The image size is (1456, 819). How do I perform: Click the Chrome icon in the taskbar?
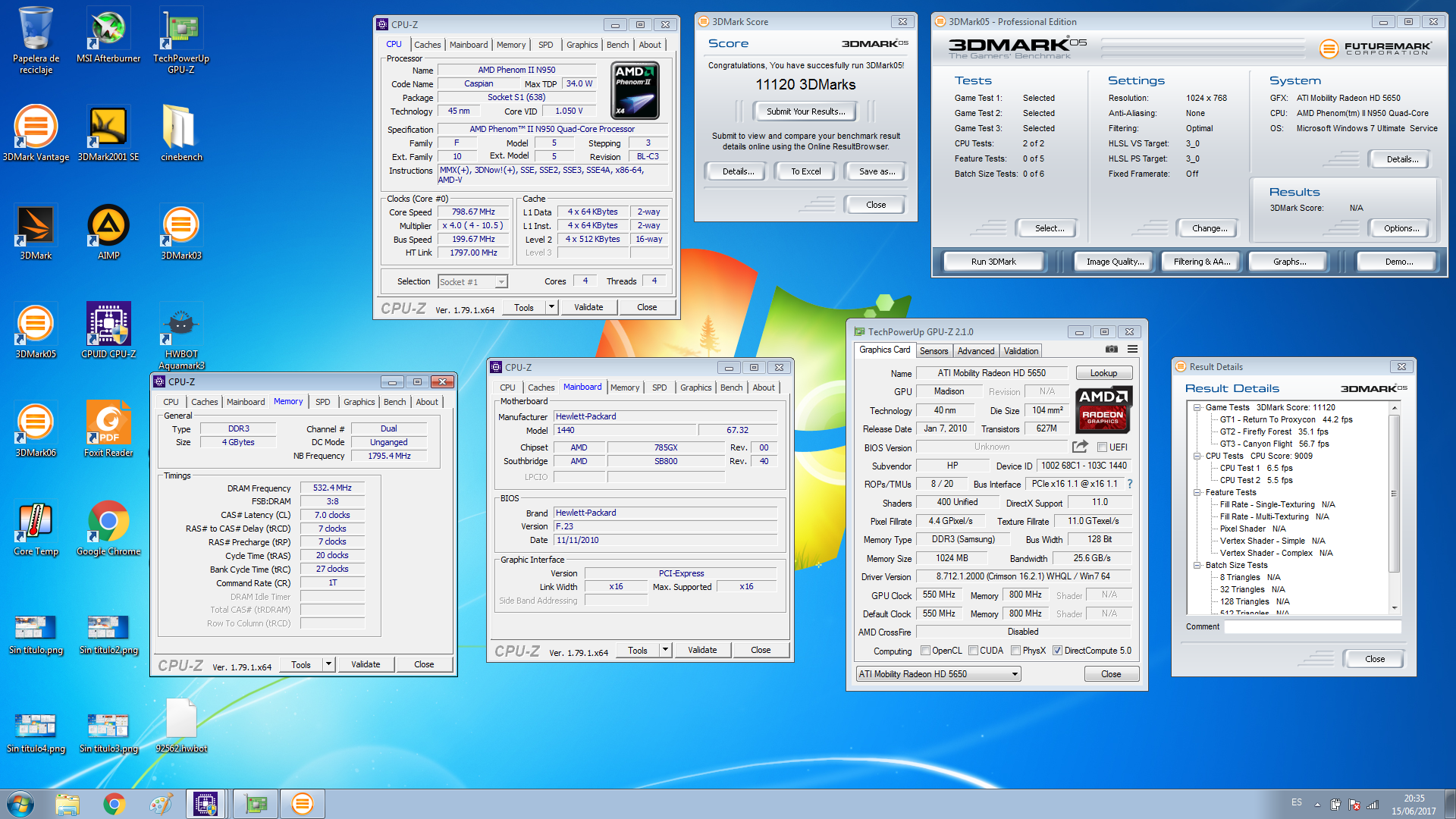(x=114, y=804)
